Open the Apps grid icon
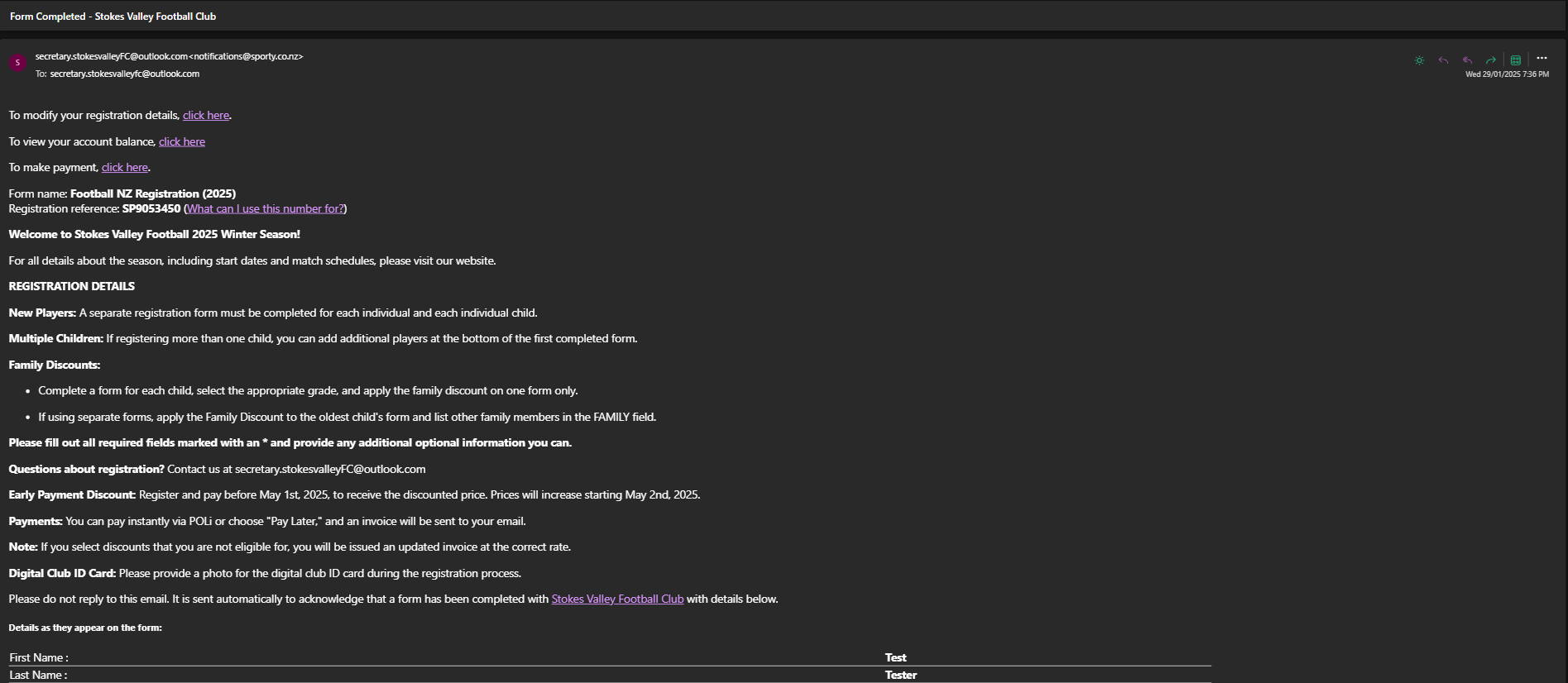 1516,60
